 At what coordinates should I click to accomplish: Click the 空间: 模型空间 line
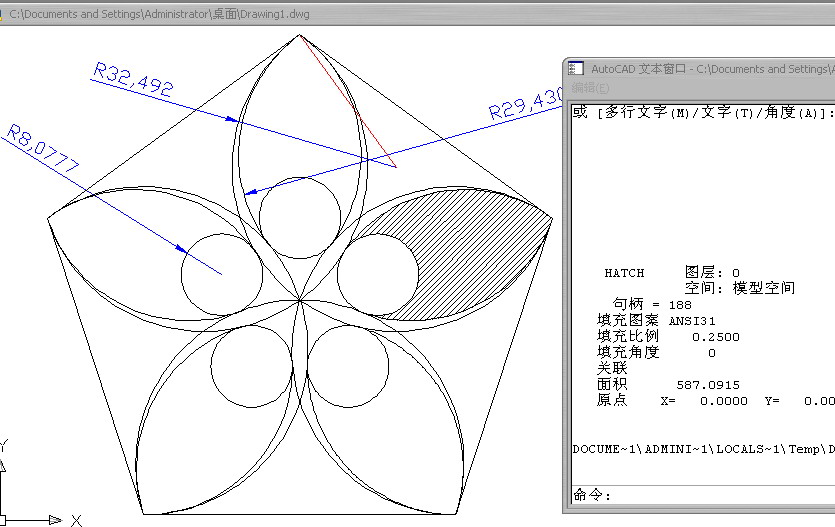click(x=740, y=288)
